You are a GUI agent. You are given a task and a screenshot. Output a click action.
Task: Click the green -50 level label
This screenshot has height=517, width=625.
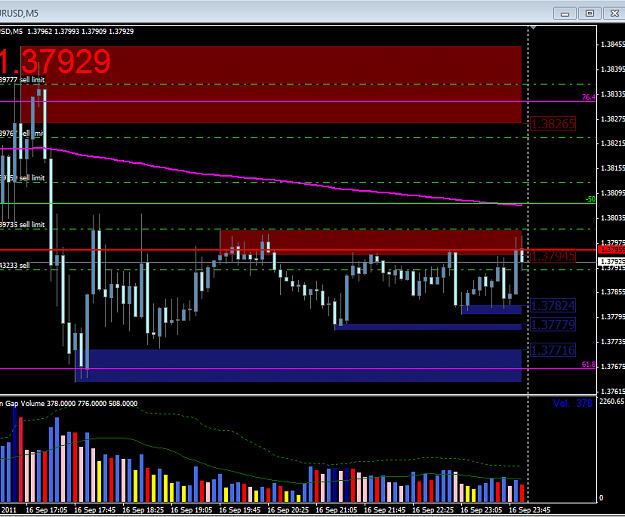(590, 199)
